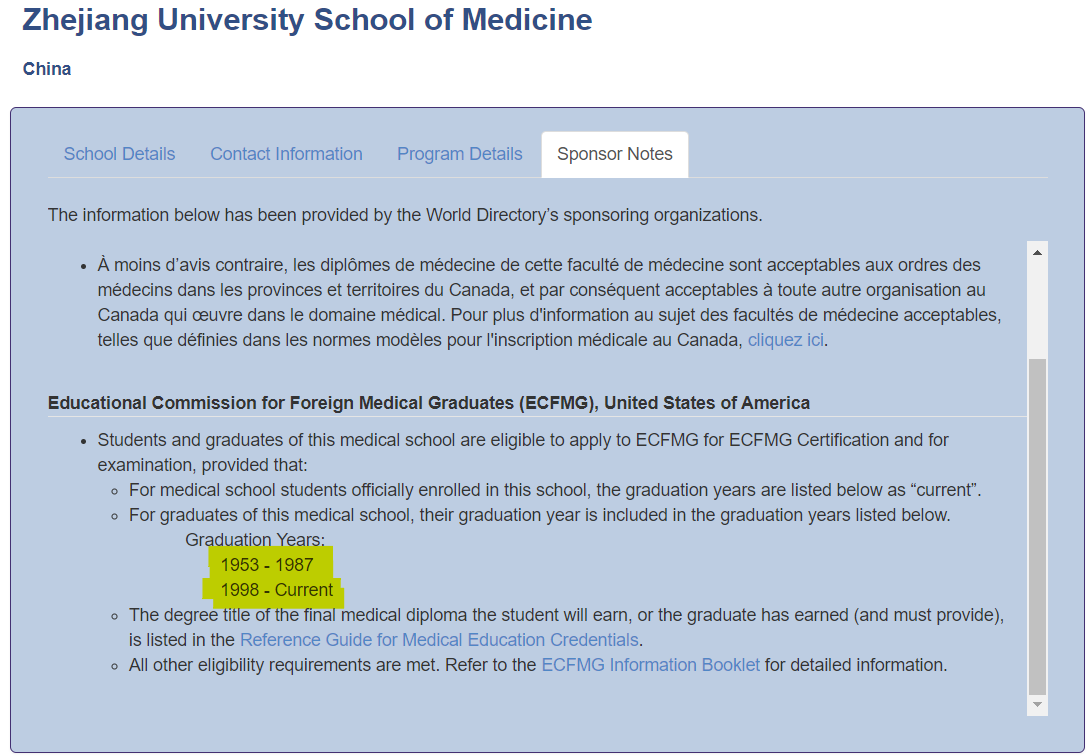This screenshot has width=1090, height=756.
Task: Open Reference Guide for Medical Education Credentials link
Action: 439,640
